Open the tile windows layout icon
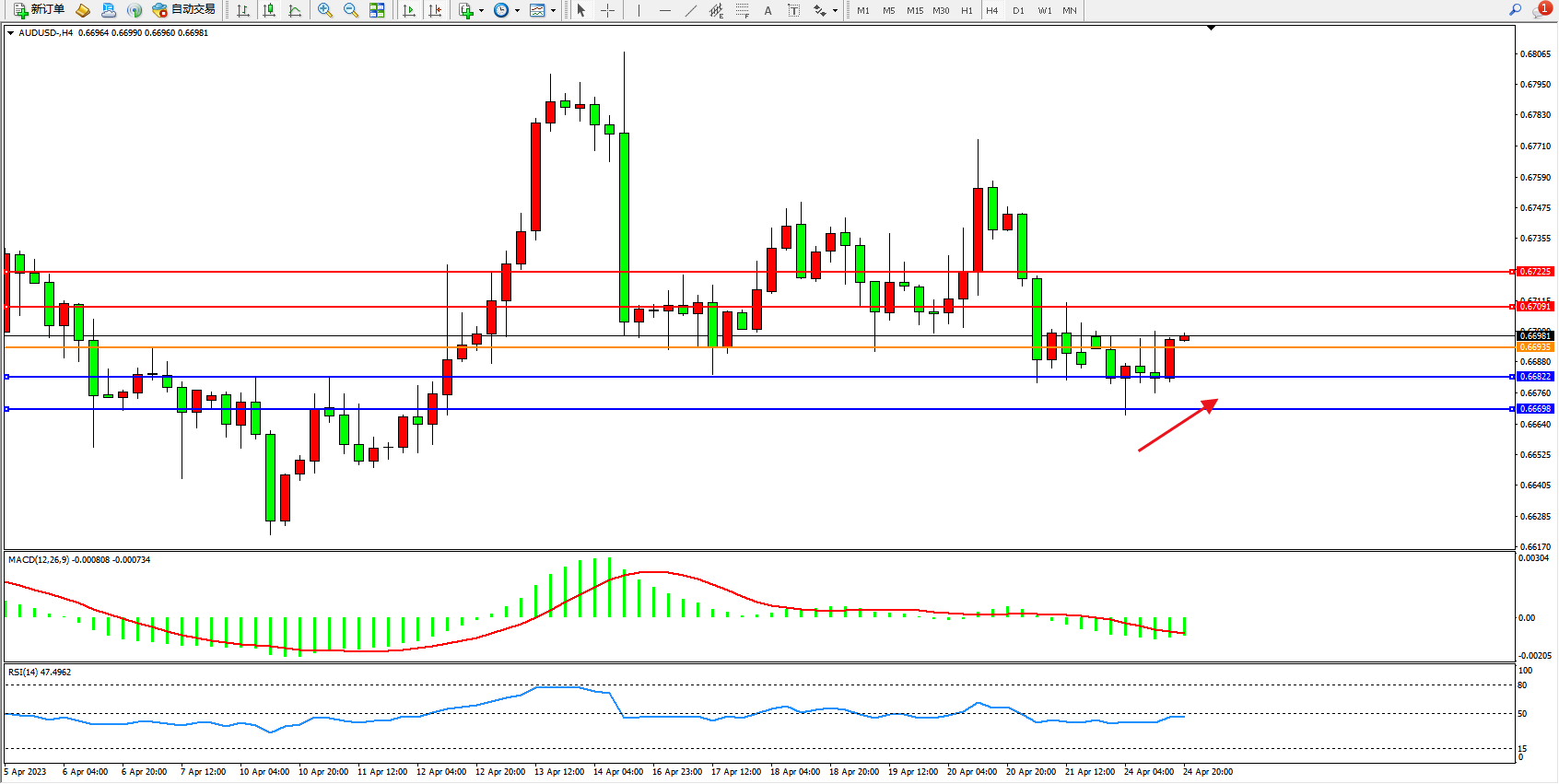This screenshot has height=784, width=1559. tap(377, 10)
